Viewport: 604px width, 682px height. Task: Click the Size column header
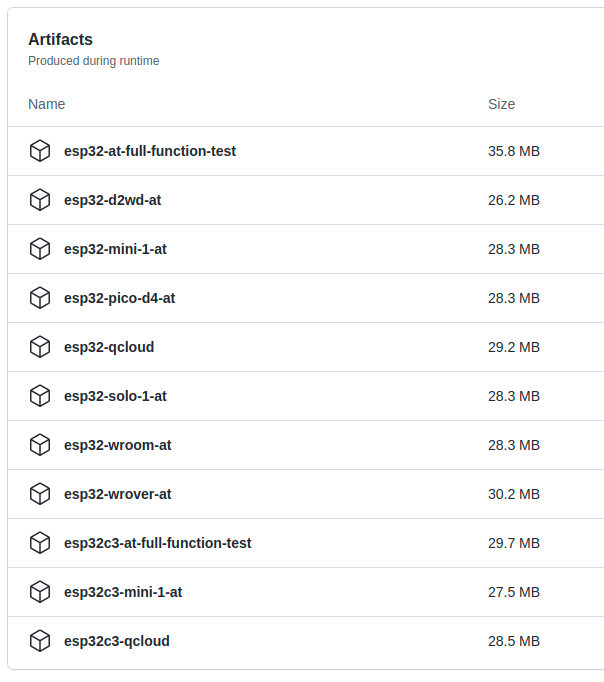point(501,104)
